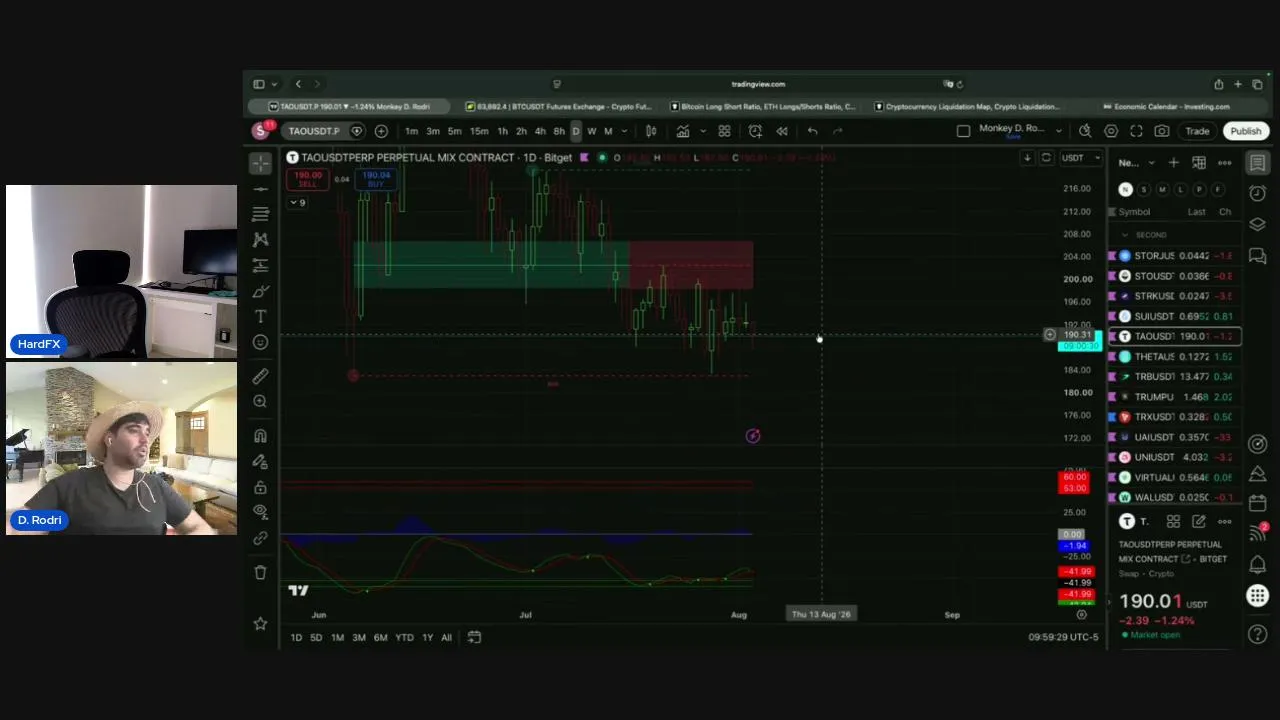Image resolution: width=1280 pixels, height=720 pixels.
Task: Open the alerts panel clock icon
Action: tap(1258, 193)
